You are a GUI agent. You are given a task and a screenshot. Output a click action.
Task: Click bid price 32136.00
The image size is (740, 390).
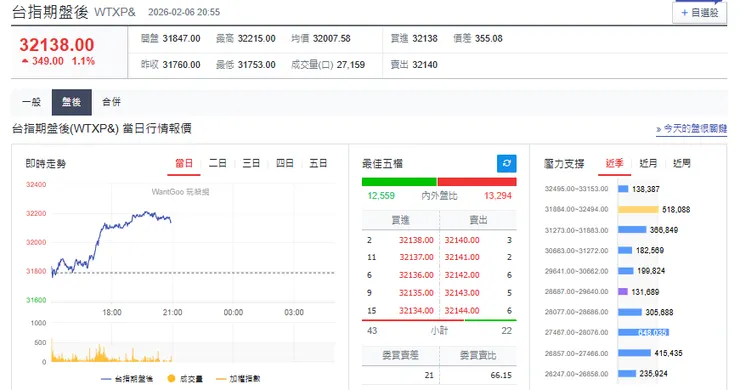416,275
